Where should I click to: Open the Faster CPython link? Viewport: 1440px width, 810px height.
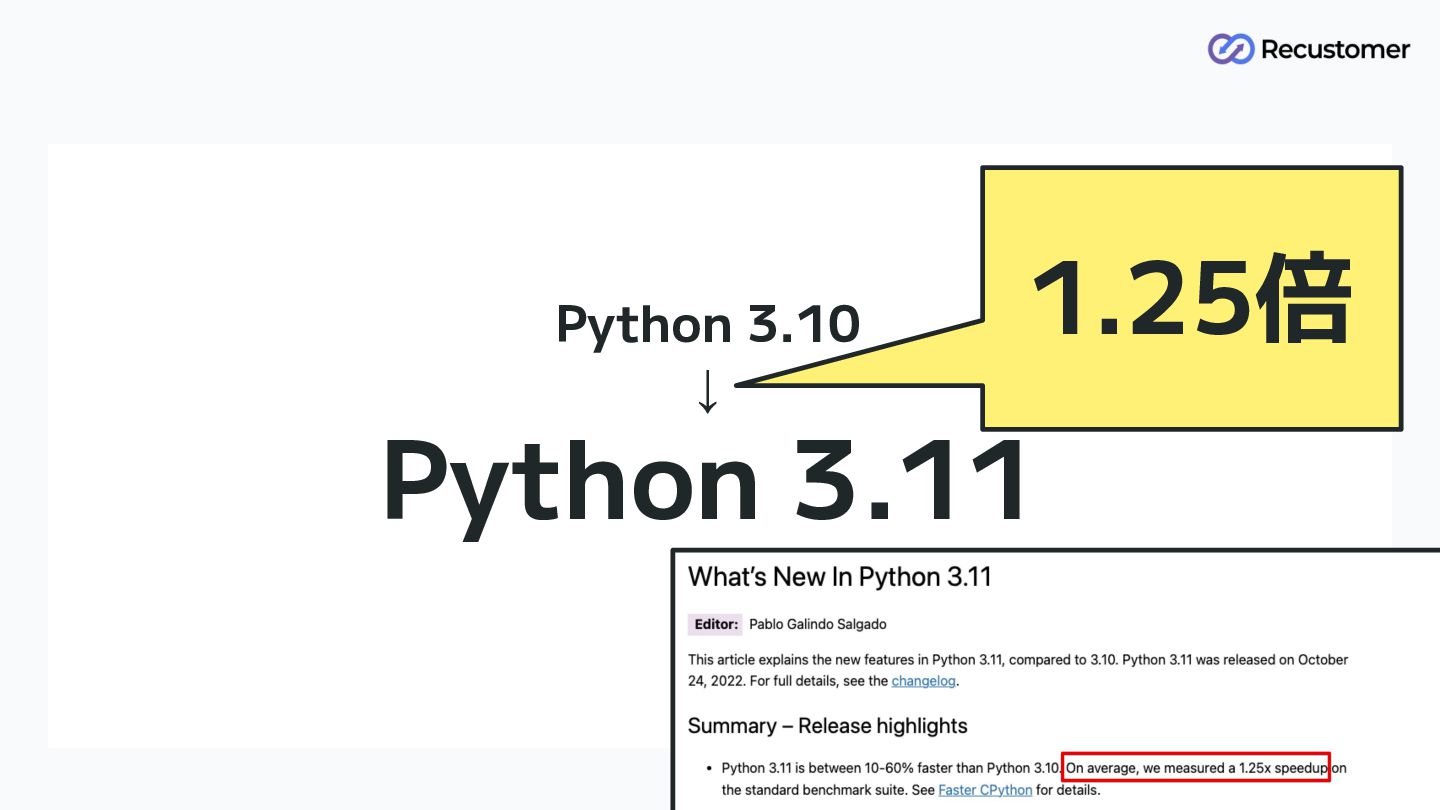(x=985, y=790)
